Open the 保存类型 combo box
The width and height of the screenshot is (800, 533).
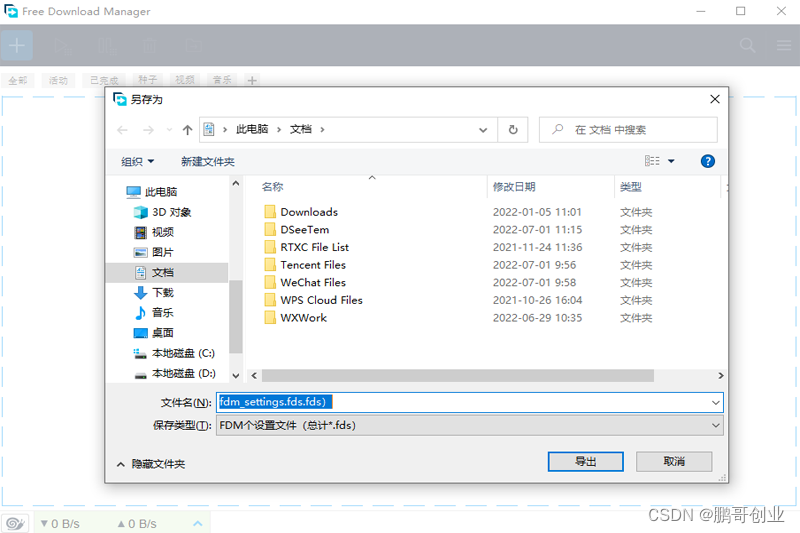[469, 425]
